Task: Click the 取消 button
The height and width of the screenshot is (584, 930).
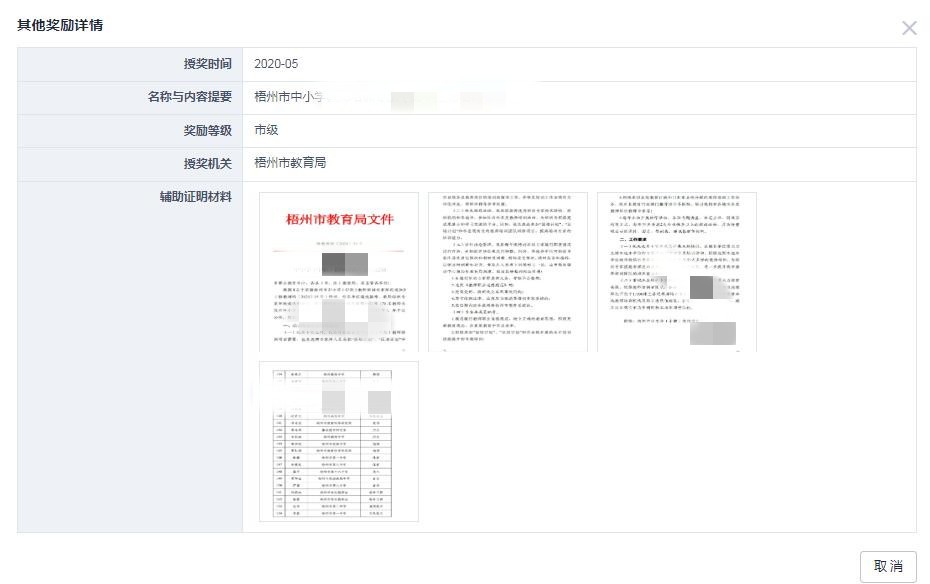Action: tap(888, 567)
